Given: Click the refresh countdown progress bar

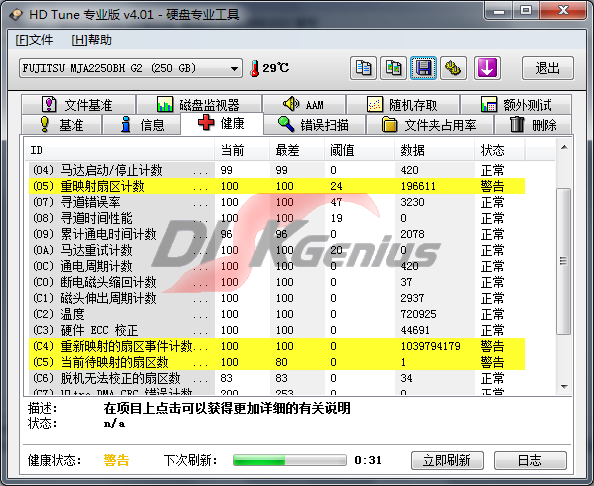Looking at the screenshot, I should tap(290, 460).
